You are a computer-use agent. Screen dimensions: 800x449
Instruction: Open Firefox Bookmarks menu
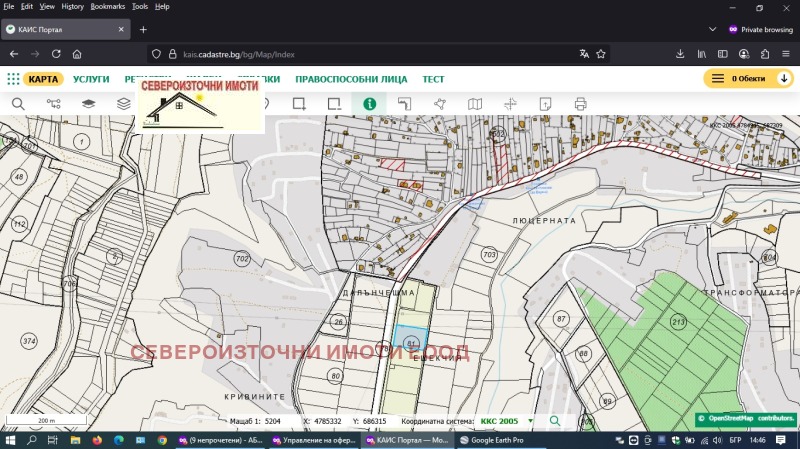(108, 7)
